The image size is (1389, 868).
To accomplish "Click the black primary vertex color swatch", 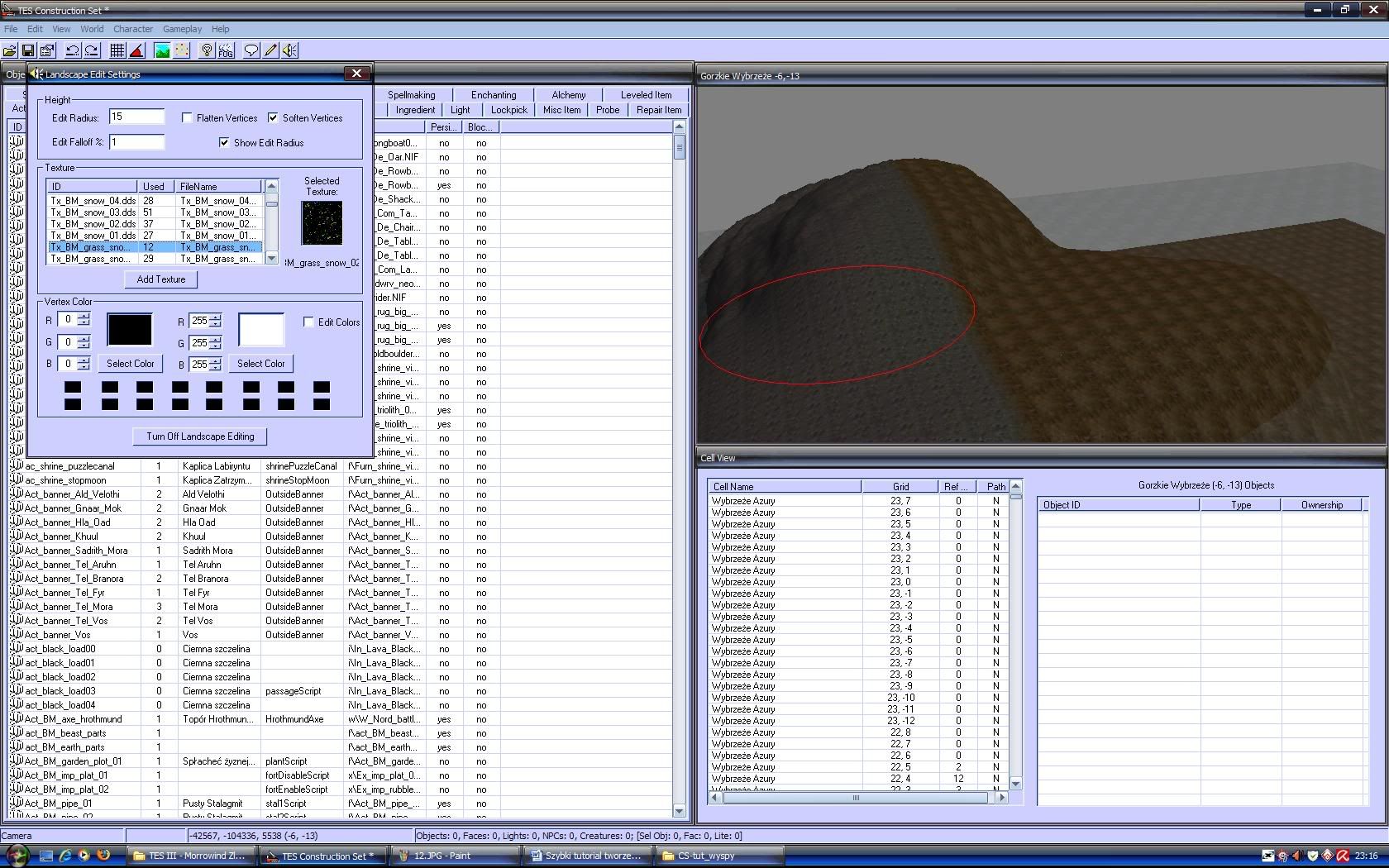I will coord(130,329).
